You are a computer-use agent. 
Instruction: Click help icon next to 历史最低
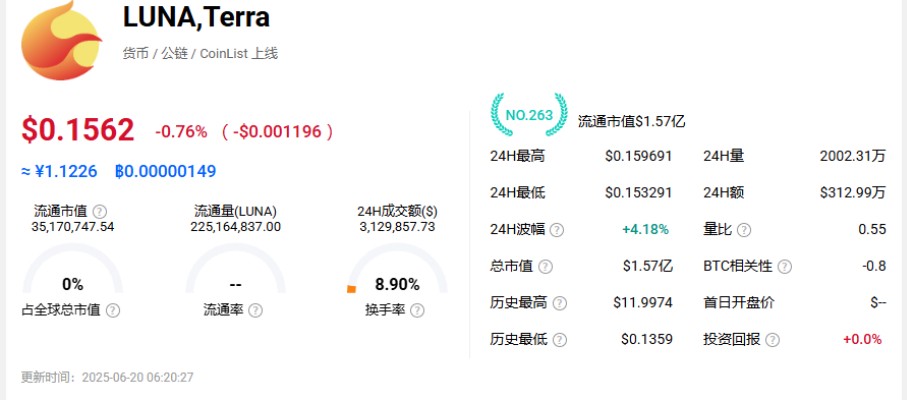click(559, 339)
